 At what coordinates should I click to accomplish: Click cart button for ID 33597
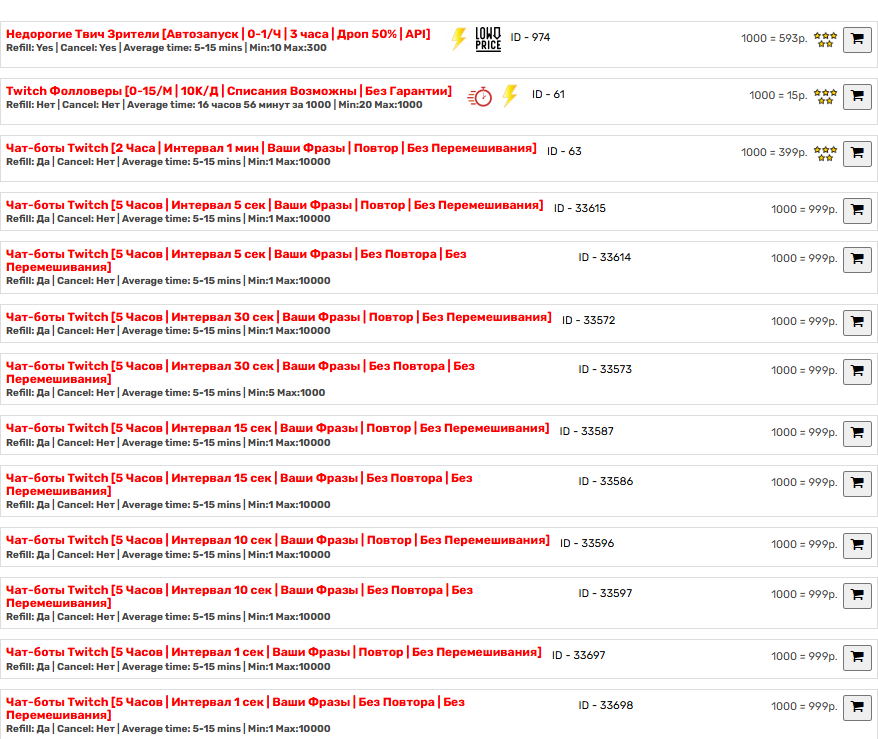(x=857, y=596)
